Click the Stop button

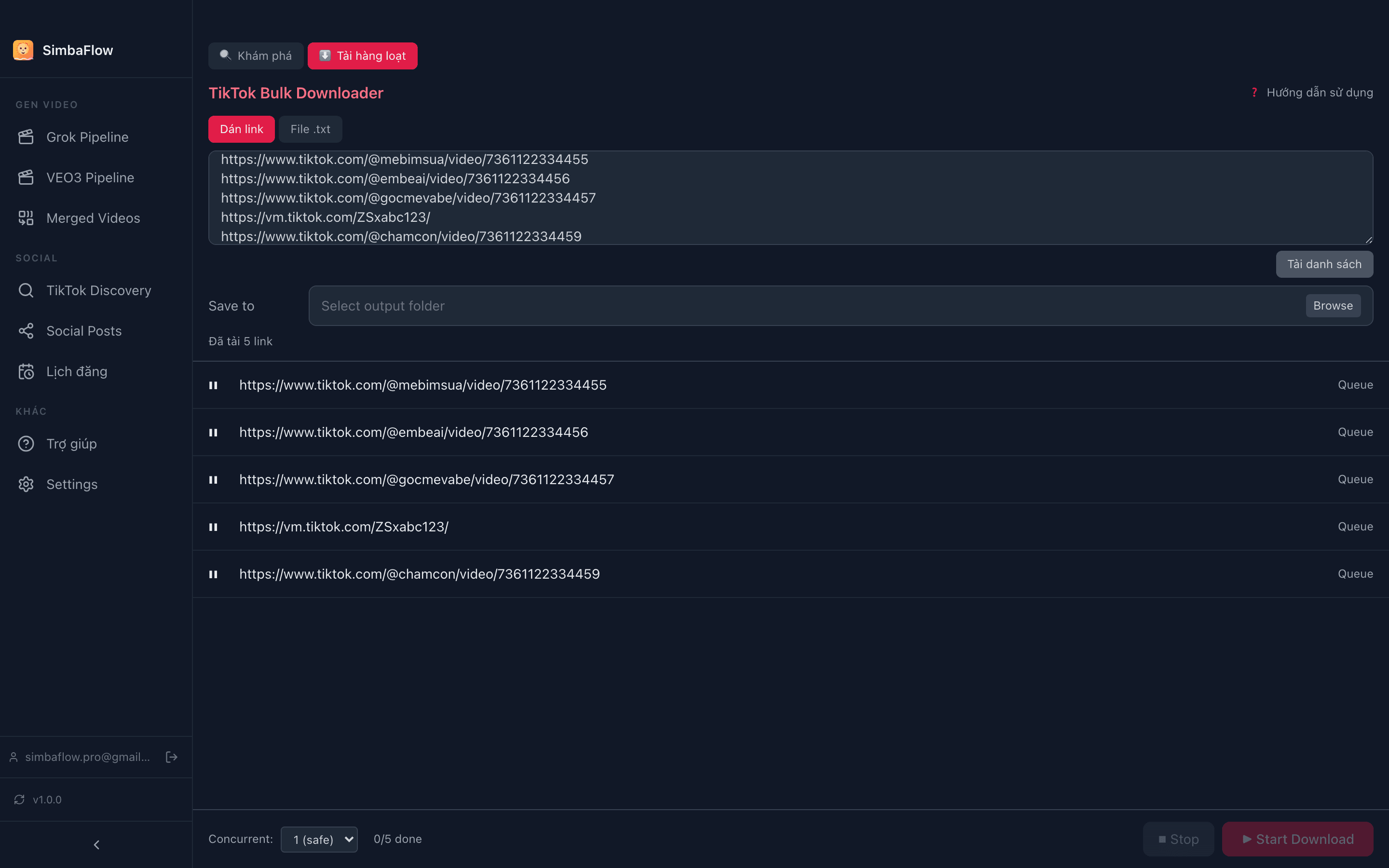(x=1178, y=839)
